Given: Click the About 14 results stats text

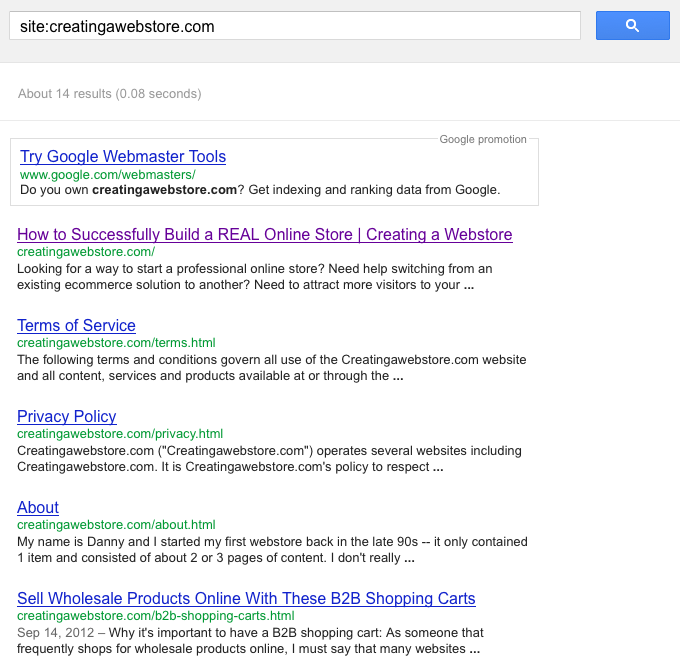Looking at the screenshot, I should (x=110, y=94).
